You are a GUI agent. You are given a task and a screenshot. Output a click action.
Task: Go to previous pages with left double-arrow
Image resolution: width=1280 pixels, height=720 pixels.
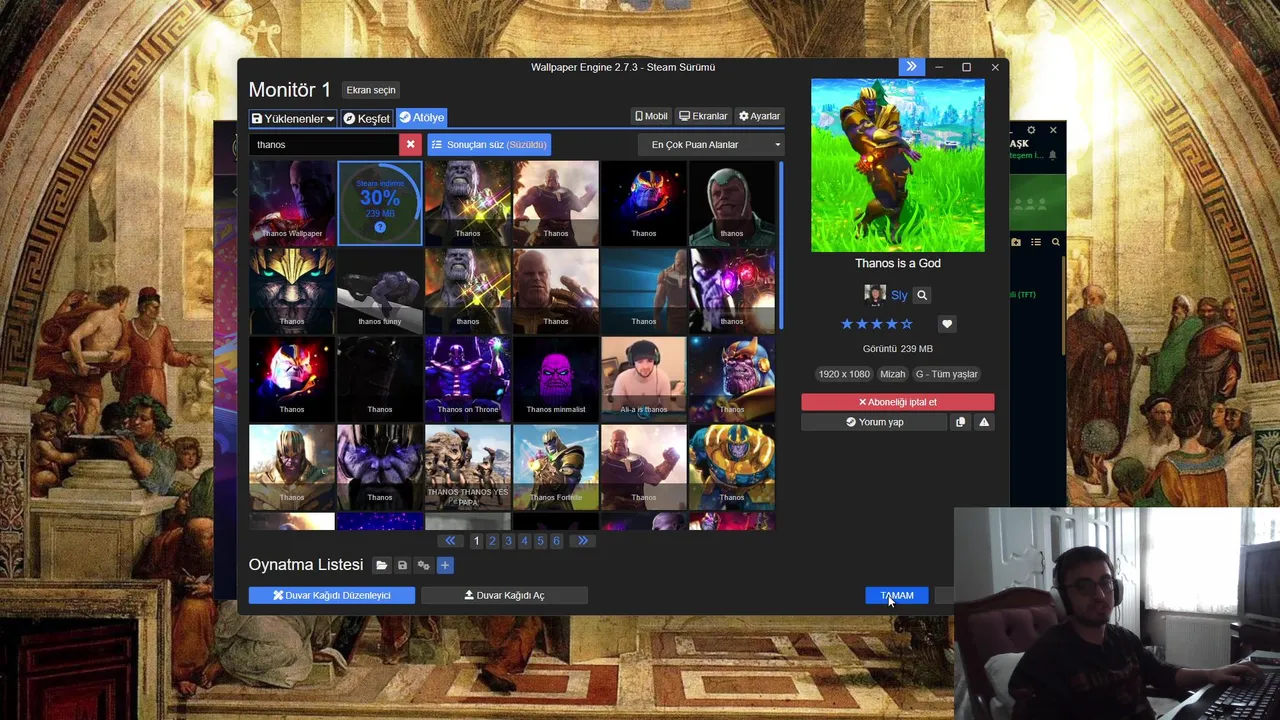450,541
